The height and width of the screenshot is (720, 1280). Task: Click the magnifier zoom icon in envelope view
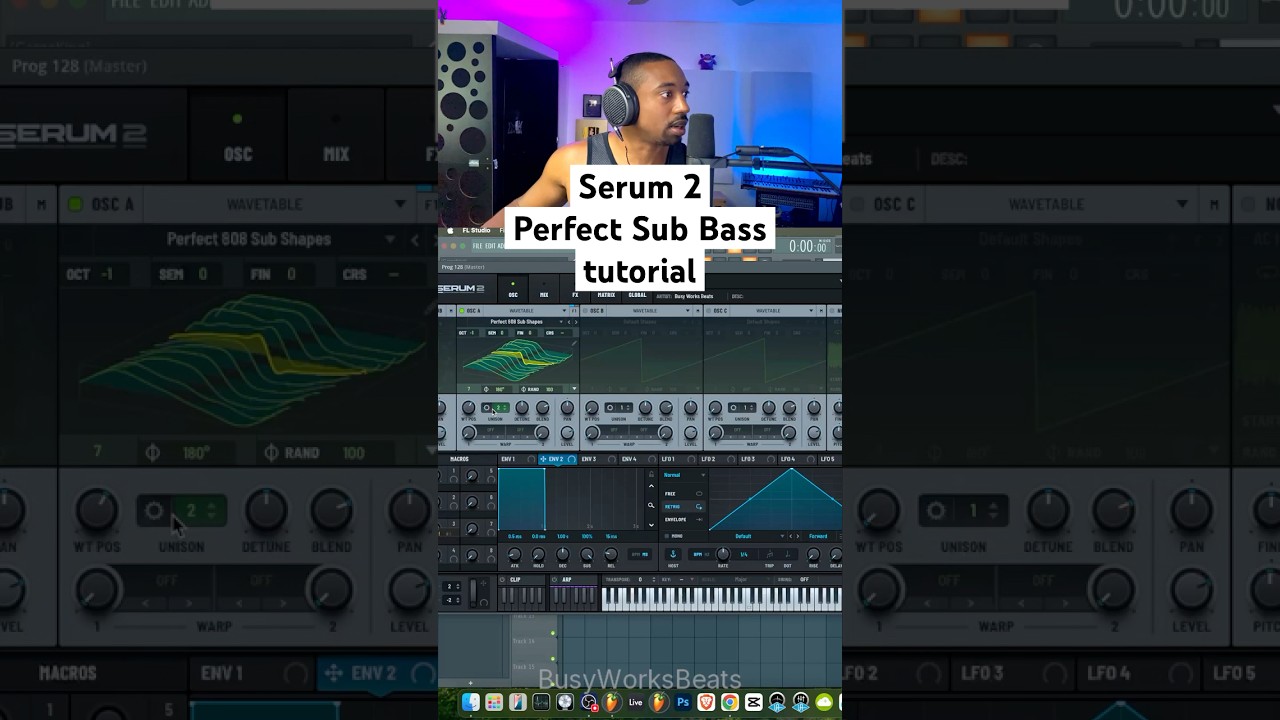point(651,505)
